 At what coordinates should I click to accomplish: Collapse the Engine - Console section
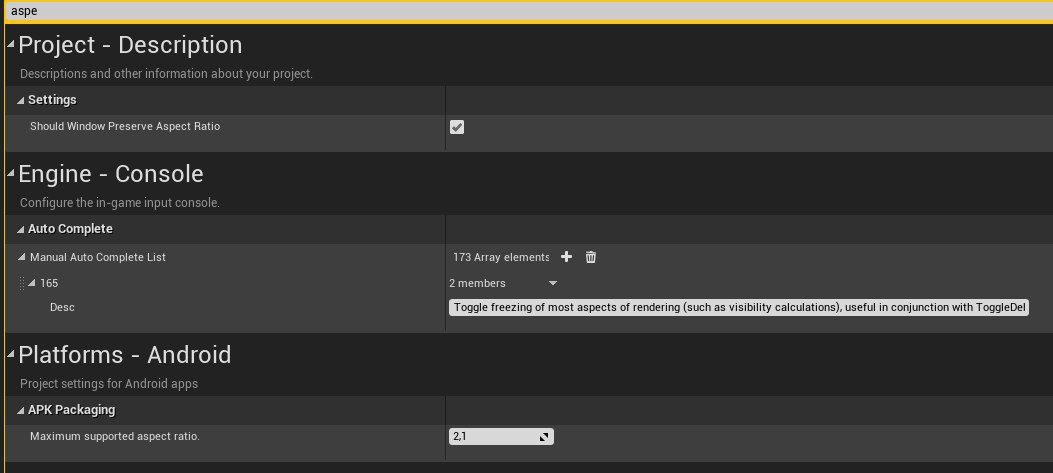pyautogui.click(x=10, y=173)
